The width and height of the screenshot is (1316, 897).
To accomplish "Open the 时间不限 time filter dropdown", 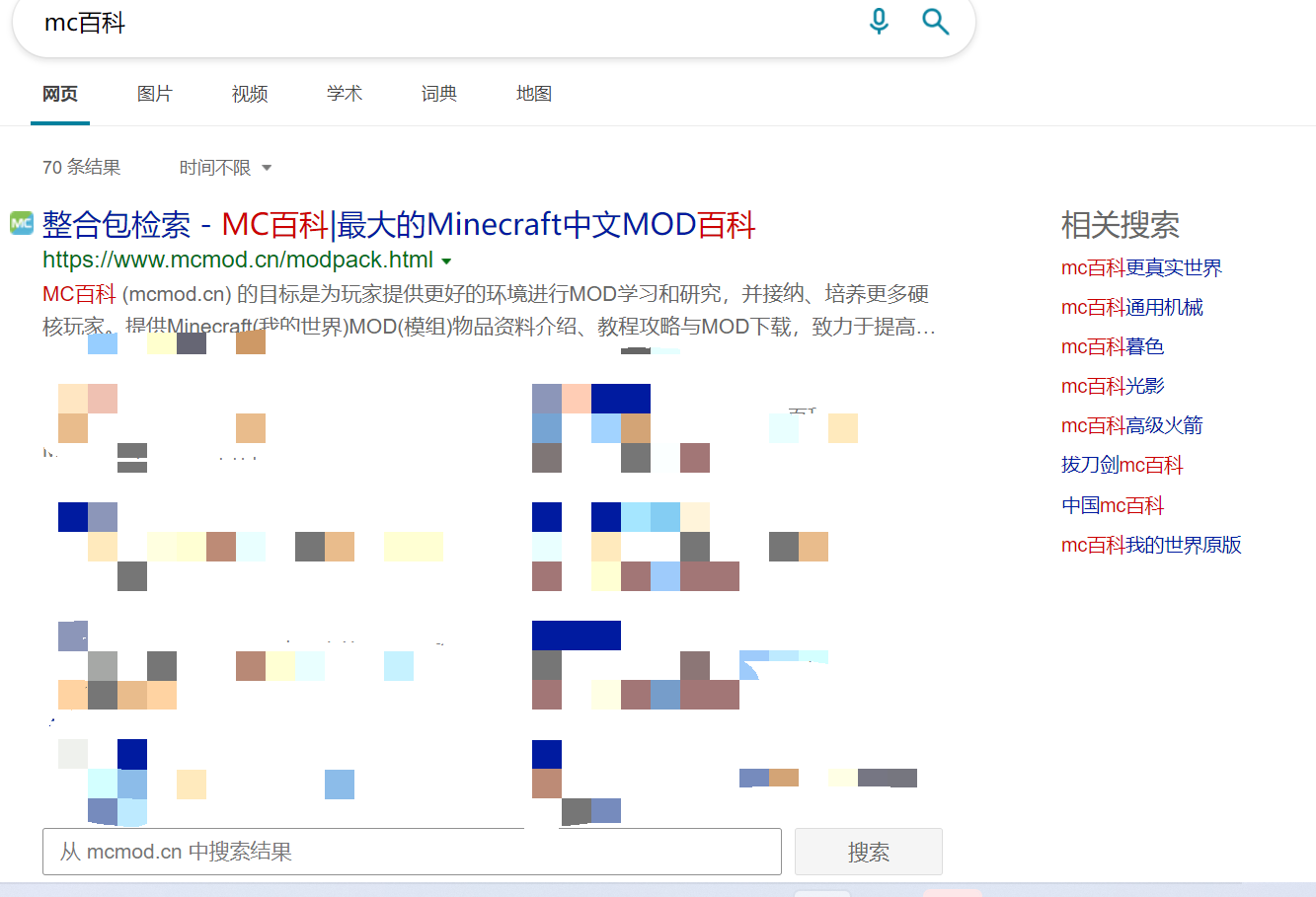I will [225, 168].
